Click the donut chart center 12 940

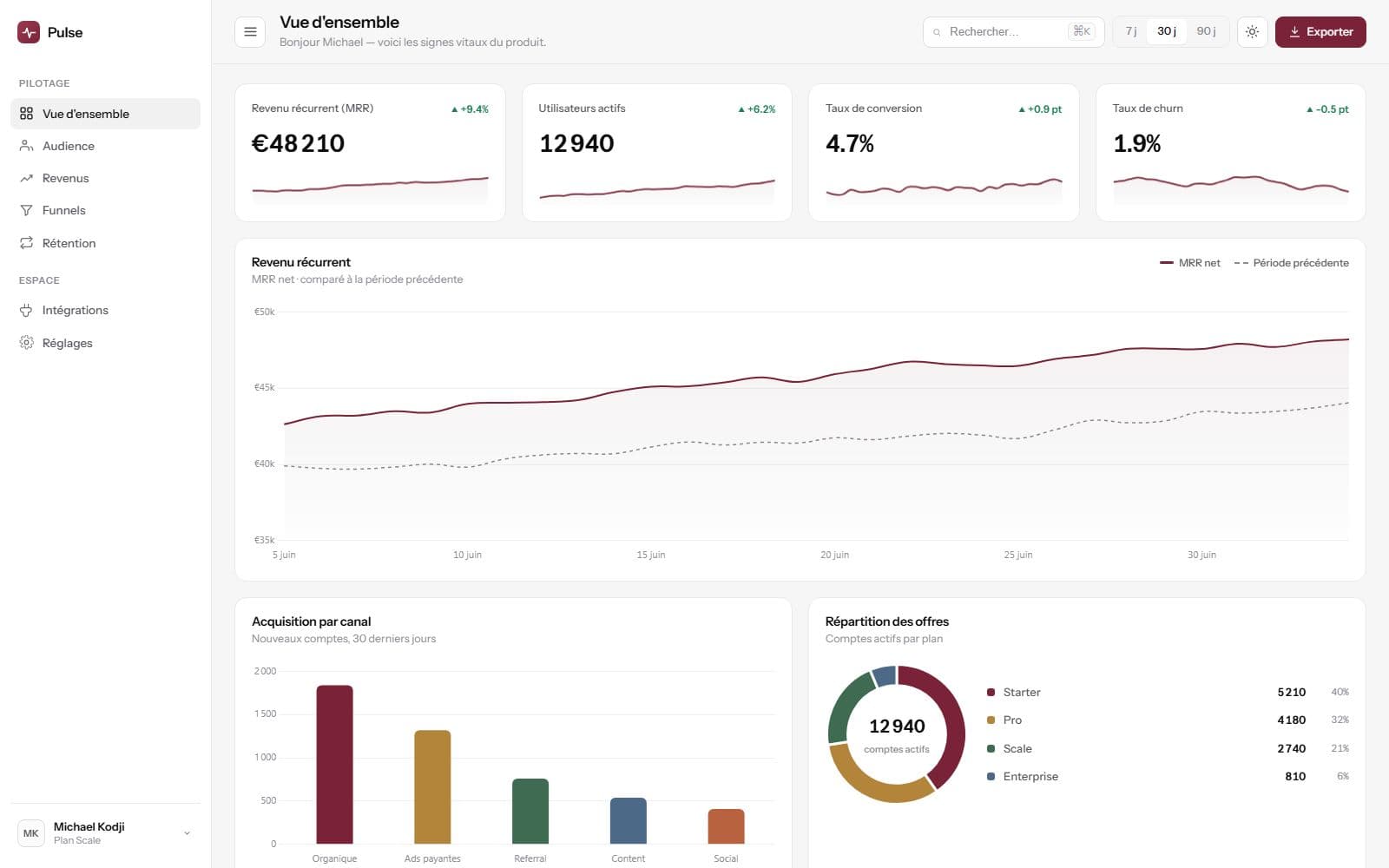point(897,727)
